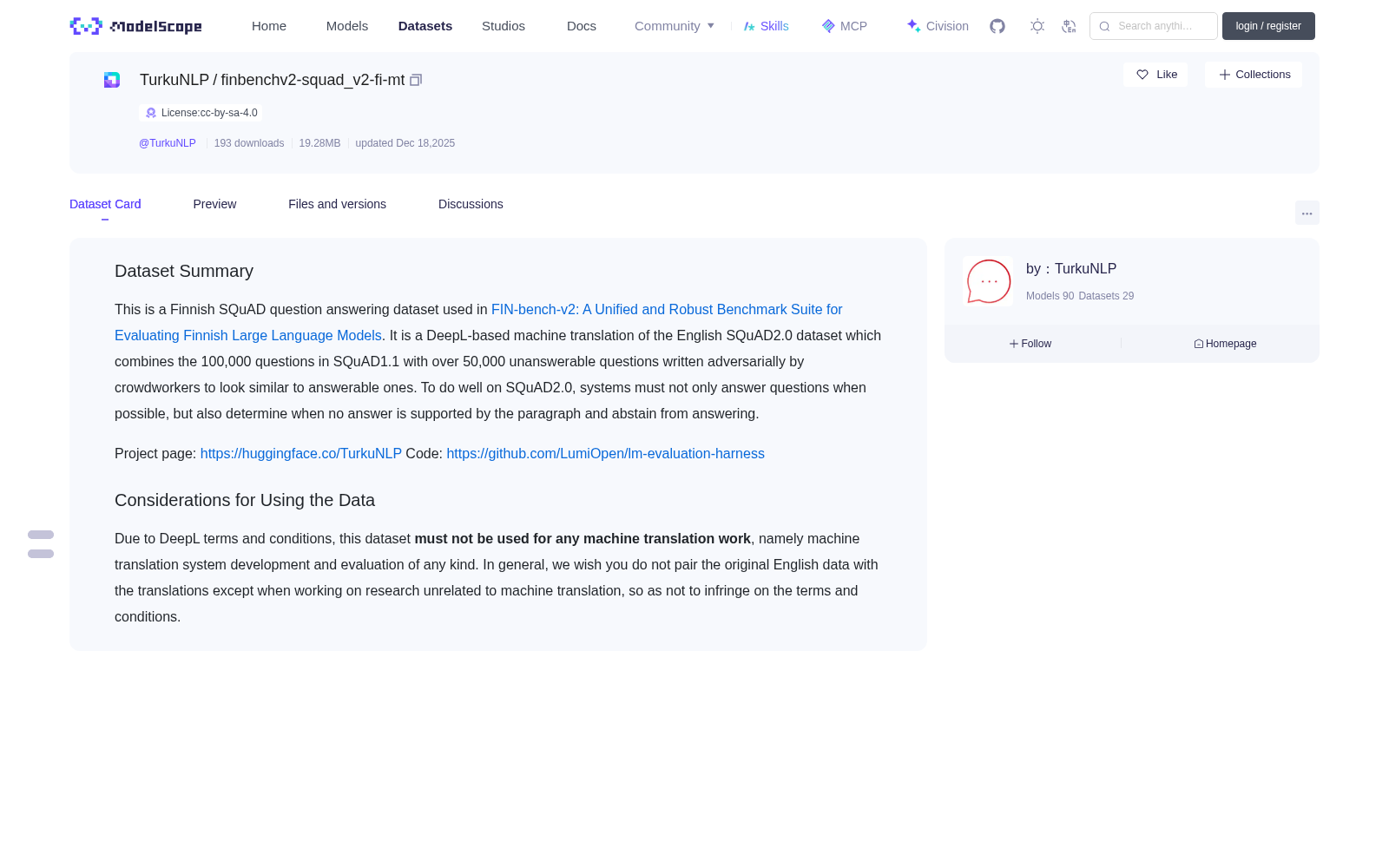Open the Preview tab
The height and width of the screenshot is (868, 1389).
[x=214, y=204]
